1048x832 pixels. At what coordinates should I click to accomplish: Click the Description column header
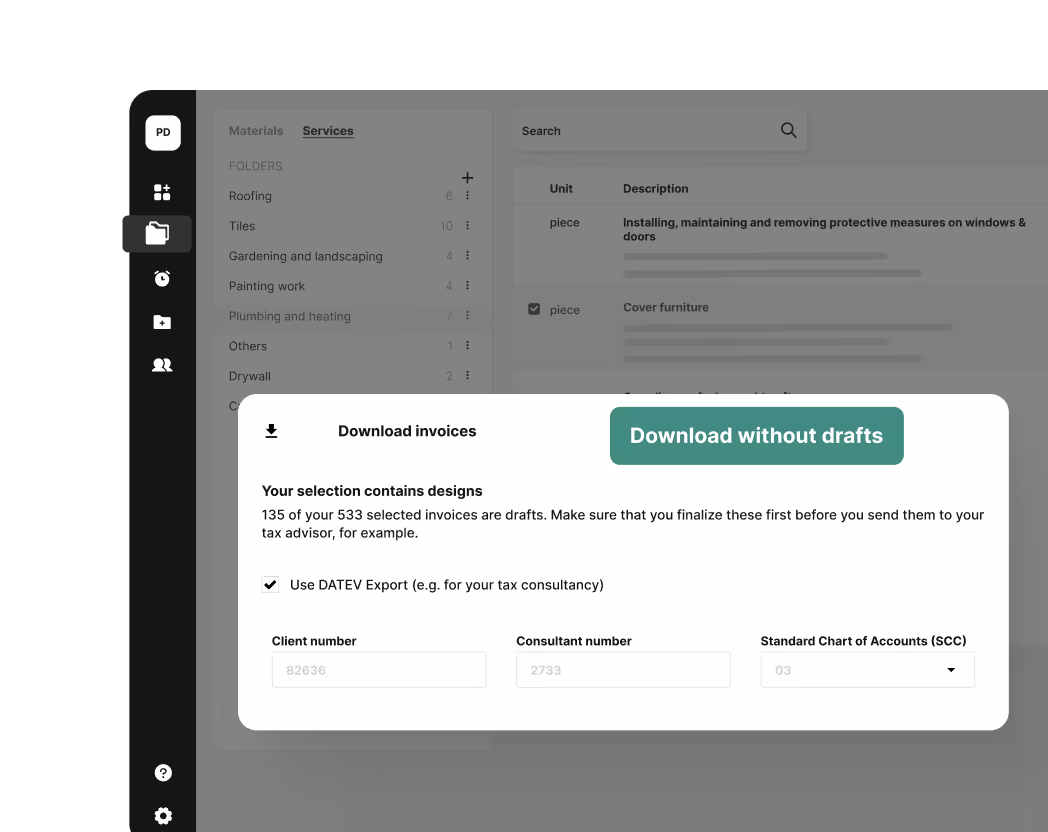(656, 188)
